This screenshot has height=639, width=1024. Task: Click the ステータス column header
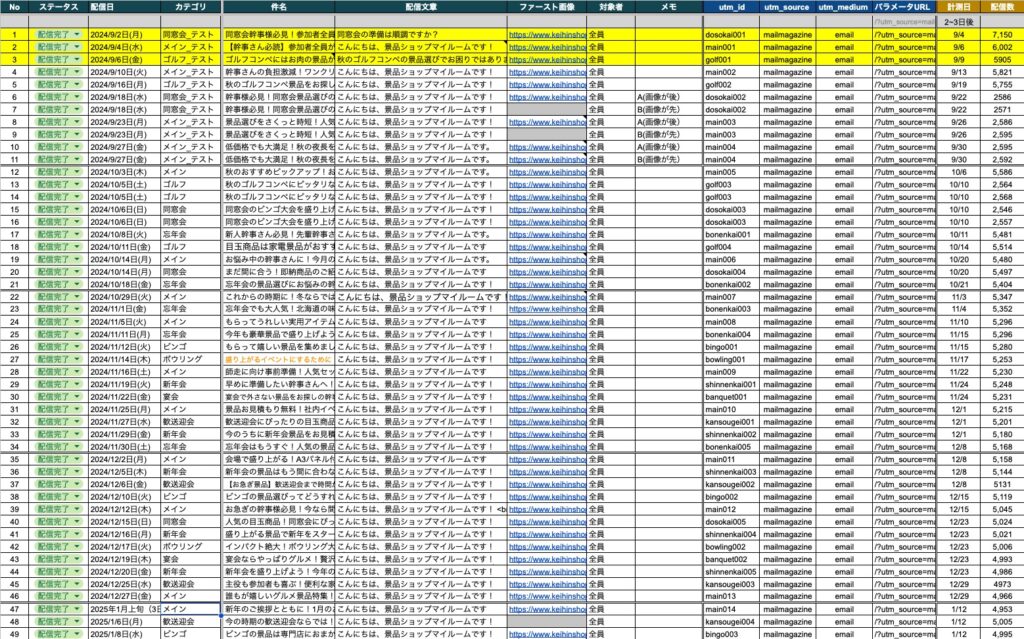(x=57, y=7)
